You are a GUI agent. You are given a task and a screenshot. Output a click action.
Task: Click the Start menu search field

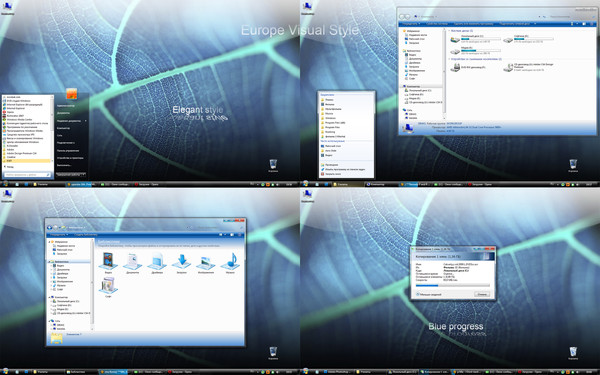pos(27,174)
